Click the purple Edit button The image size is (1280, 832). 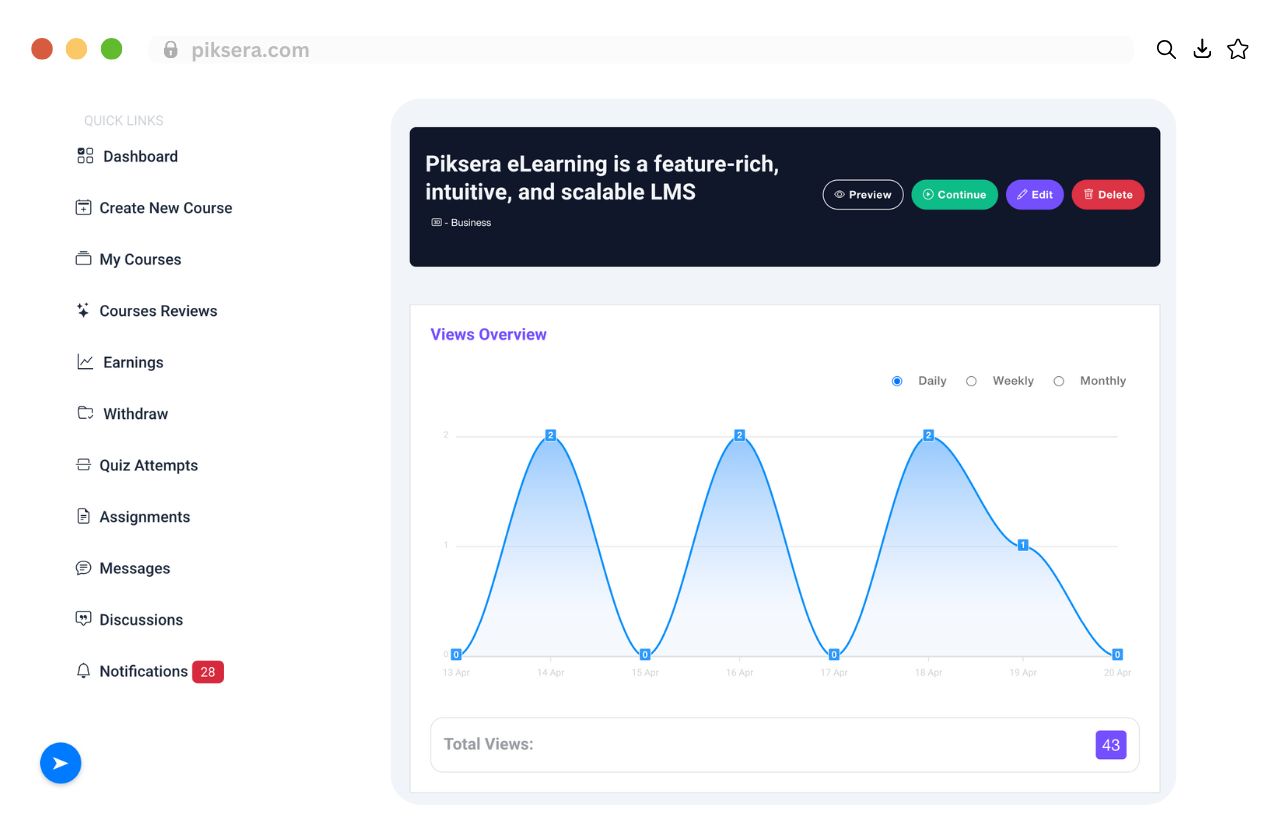[x=1035, y=195]
